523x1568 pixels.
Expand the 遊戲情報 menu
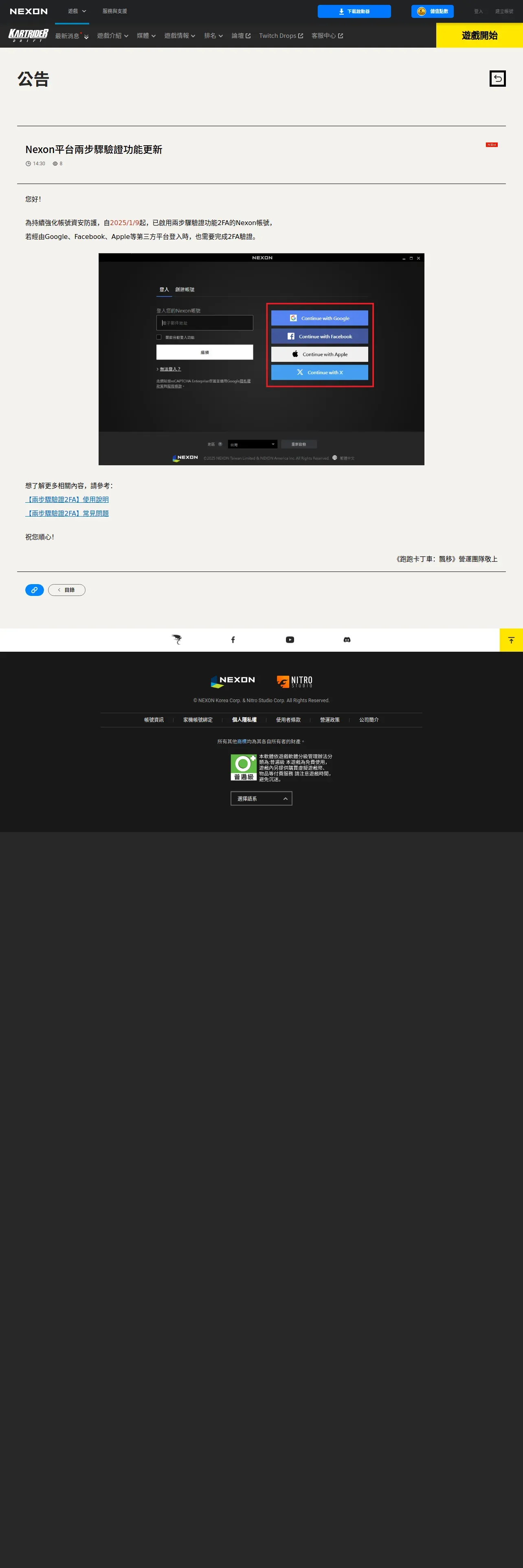point(180,36)
